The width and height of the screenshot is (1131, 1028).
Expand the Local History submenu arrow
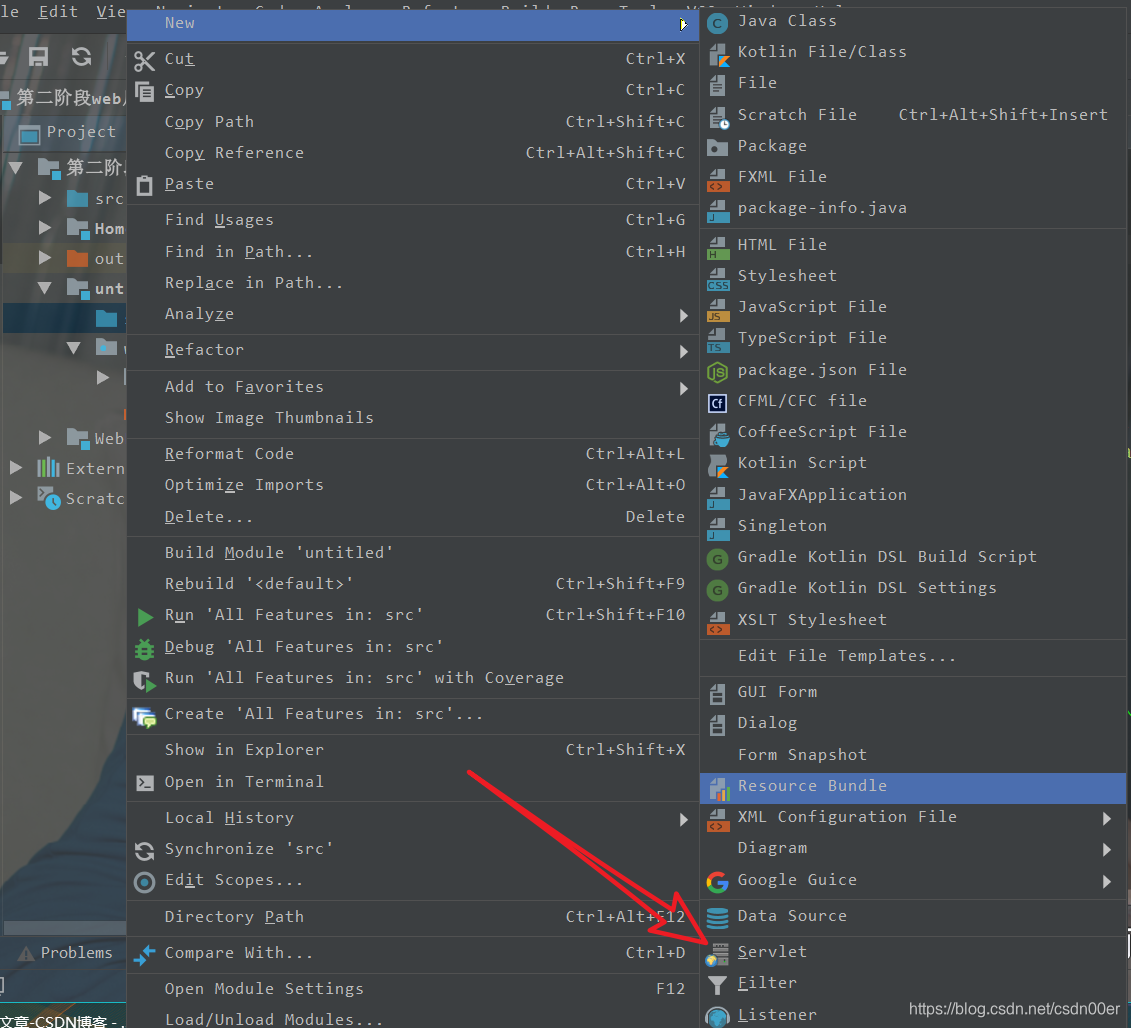(683, 820)
